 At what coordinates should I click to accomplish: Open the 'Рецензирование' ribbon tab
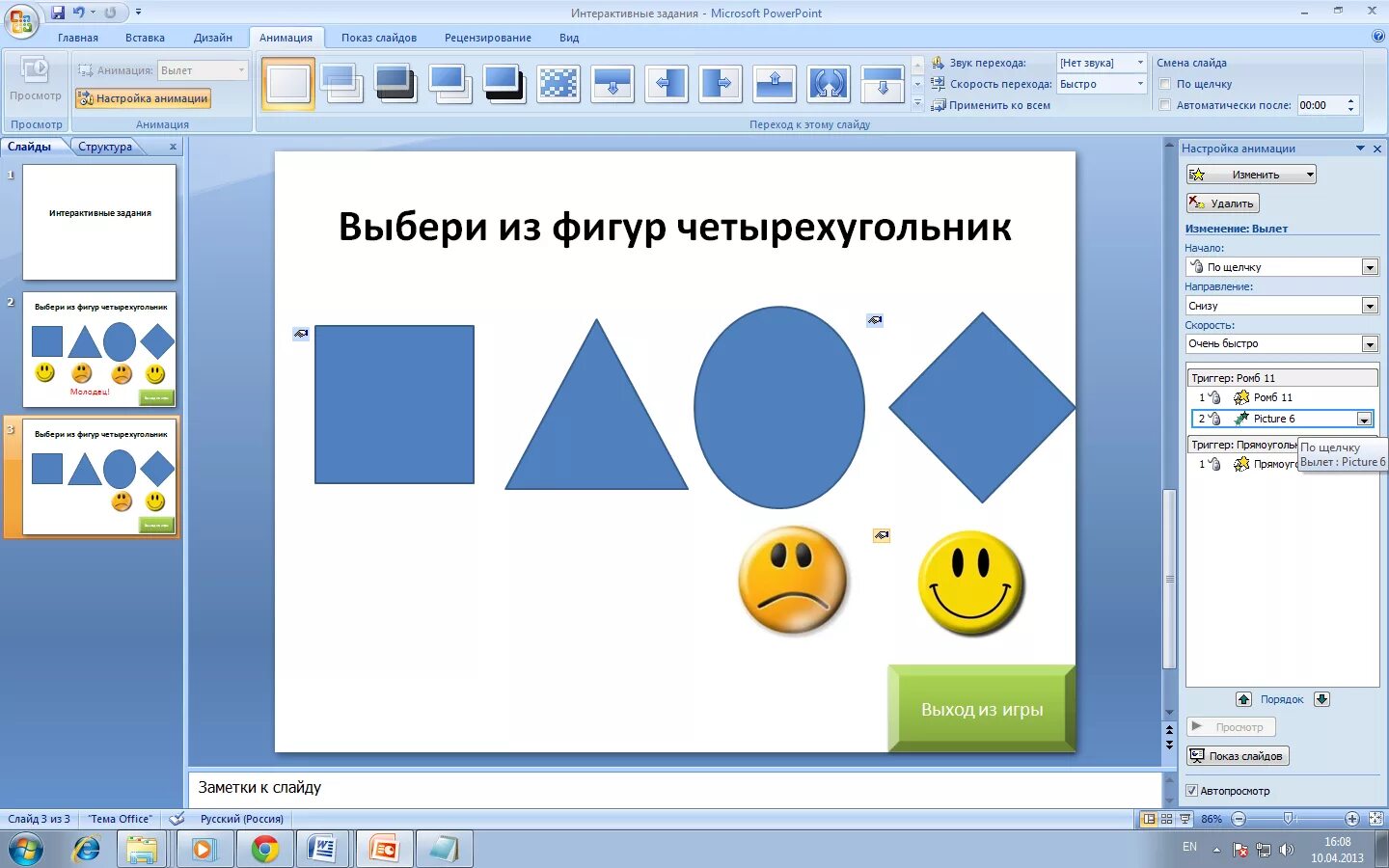[x=488, y=38]
